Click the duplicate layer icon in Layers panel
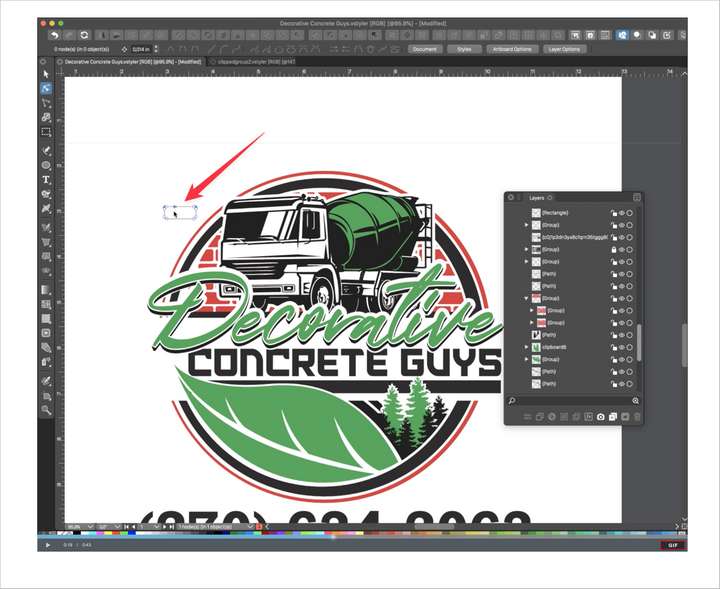This screenshot has width=720, height=589. tap(613, 417)
